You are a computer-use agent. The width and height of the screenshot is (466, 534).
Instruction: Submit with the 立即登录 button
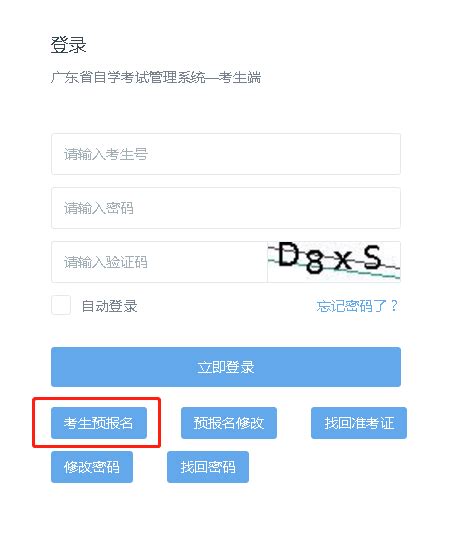226,367
